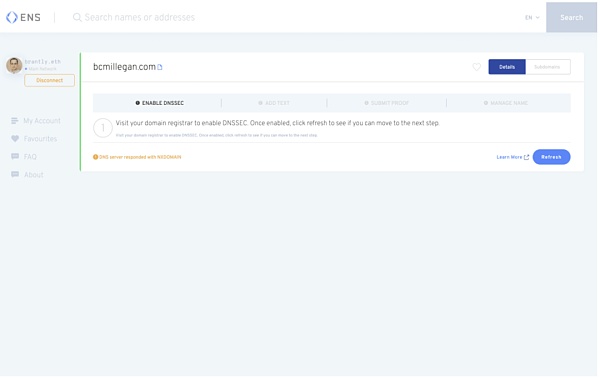
Task: Click the FAQ chat bubble icon
Action: (15, 156)
